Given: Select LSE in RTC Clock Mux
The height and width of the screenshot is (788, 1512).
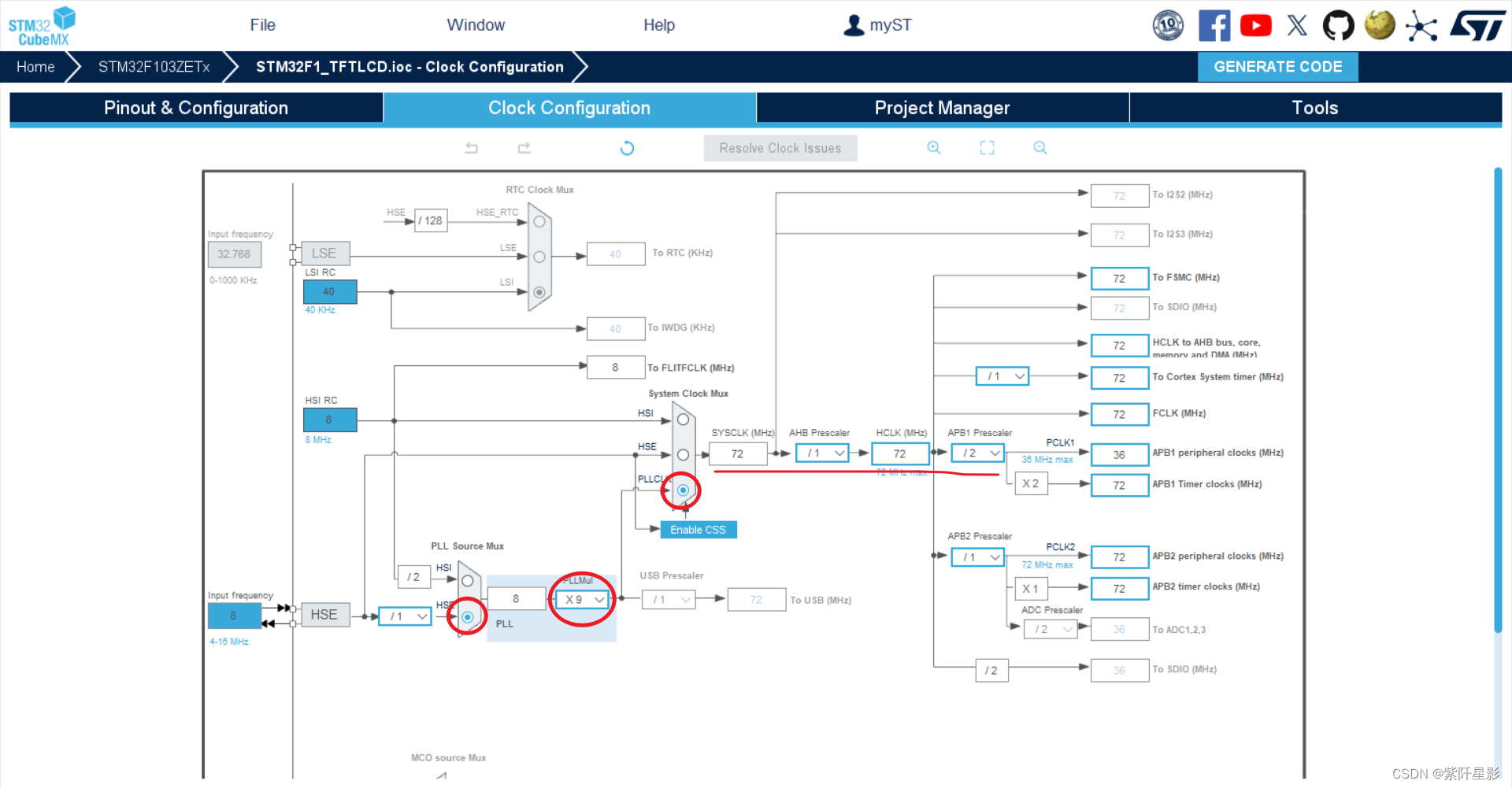Looking at the screenshot, I should (539, 257).
